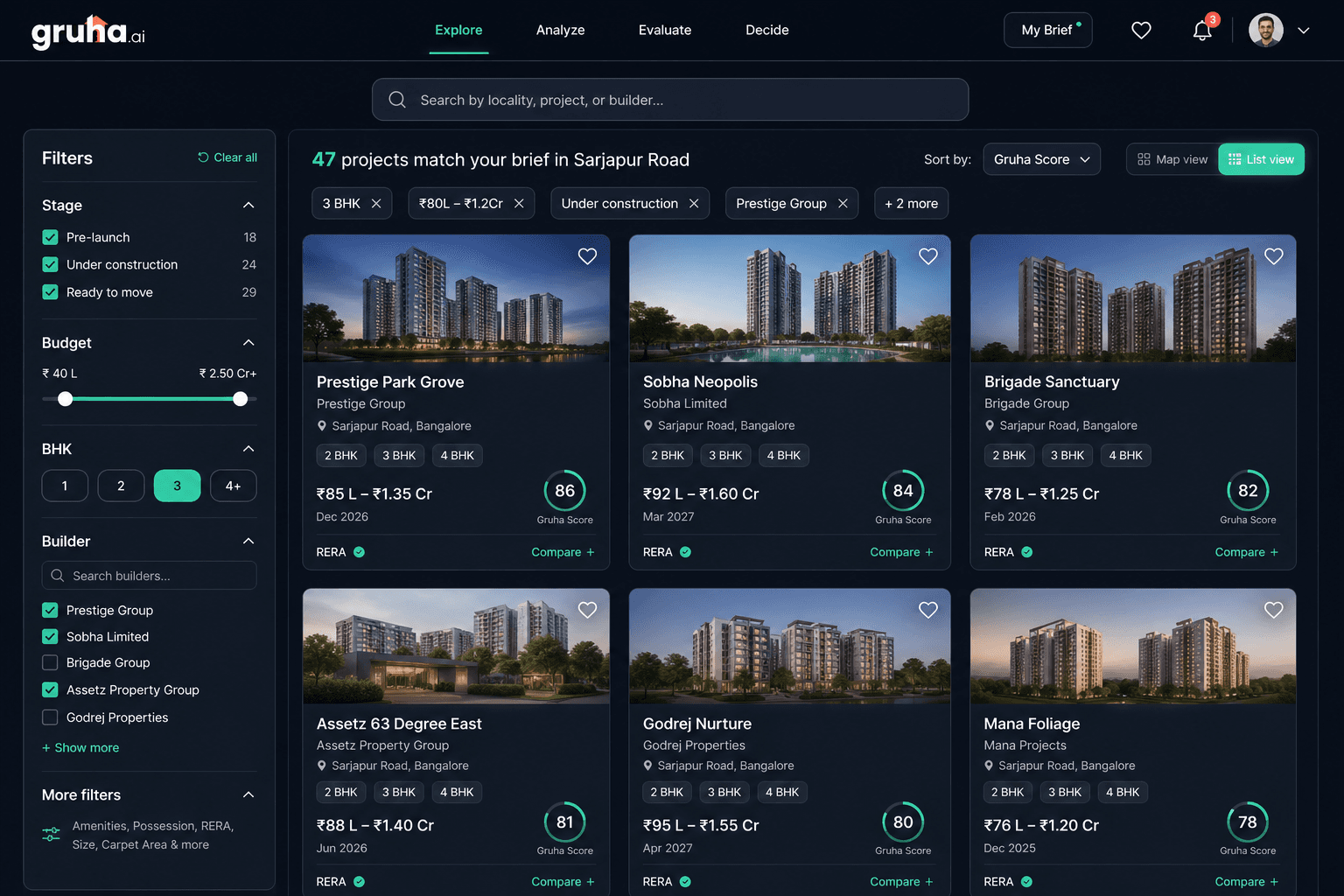Remove the Prestige Group filter chip
Image resolution: width=1344 pixels, height=896 pixels.
coord(843,204)
